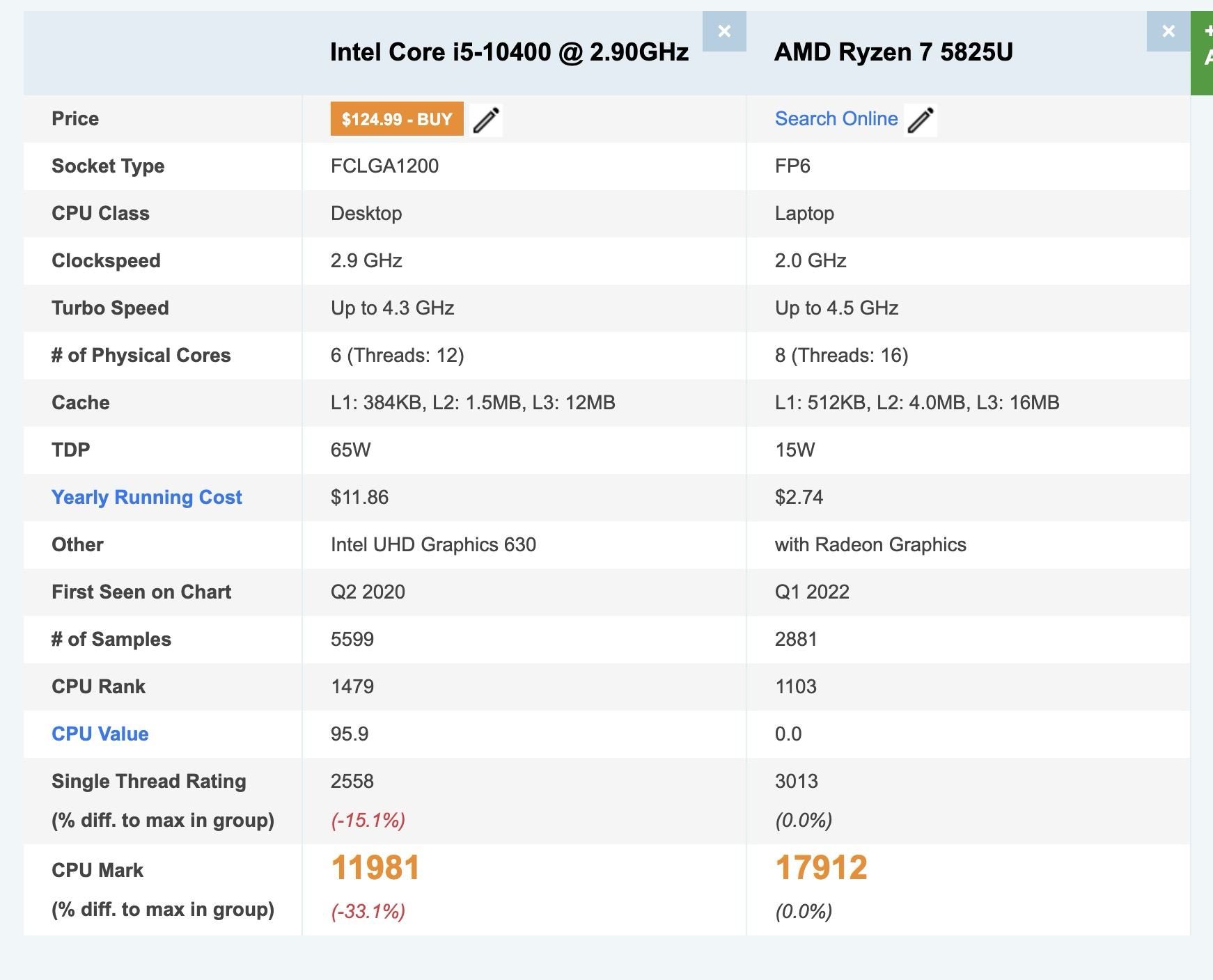Click the 1479 CPU rank value

[352, 686]
